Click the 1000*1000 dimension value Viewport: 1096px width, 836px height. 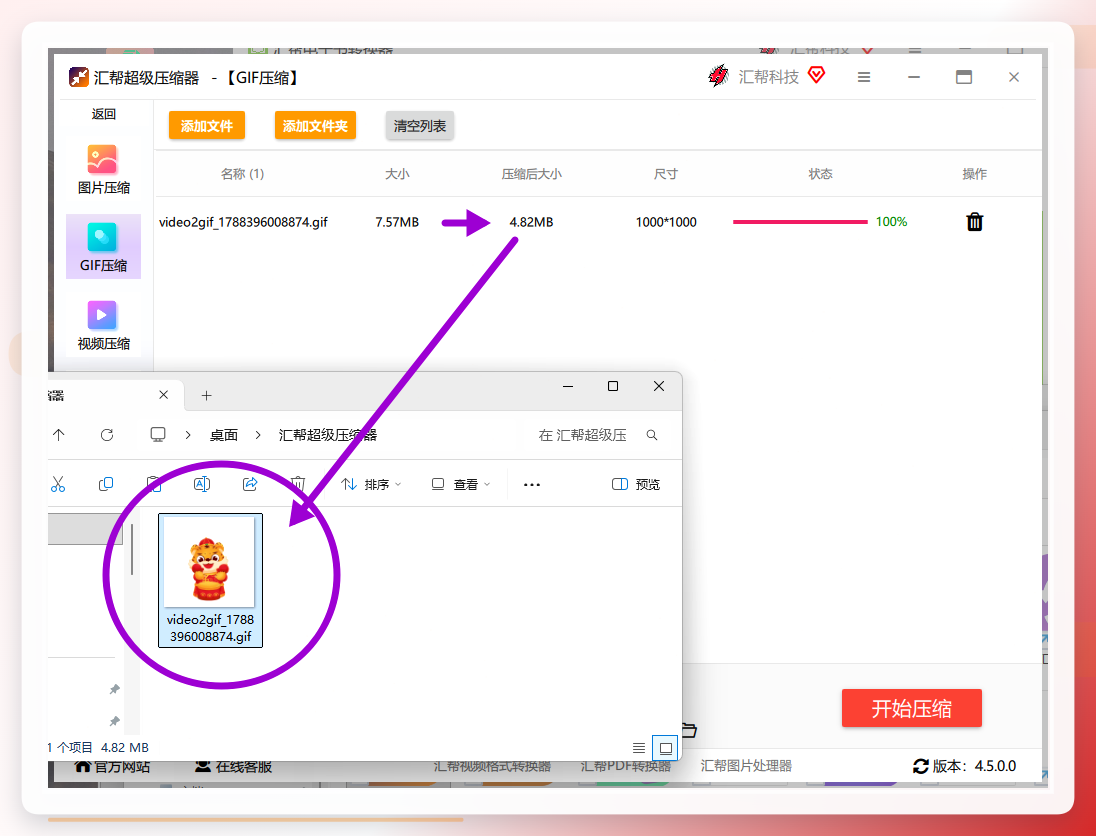(666, 222)
